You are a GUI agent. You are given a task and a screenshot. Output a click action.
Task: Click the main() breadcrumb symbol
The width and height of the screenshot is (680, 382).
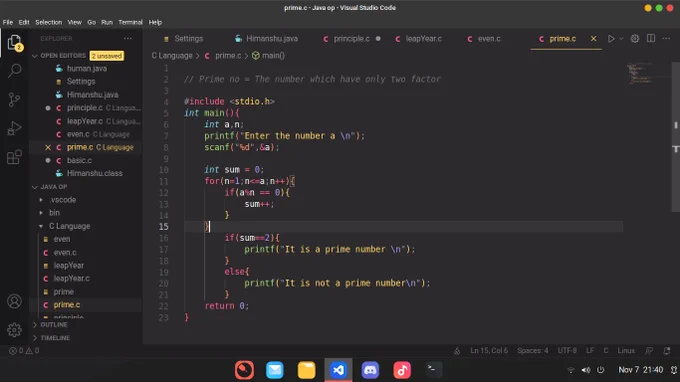(x=269, y=56)
